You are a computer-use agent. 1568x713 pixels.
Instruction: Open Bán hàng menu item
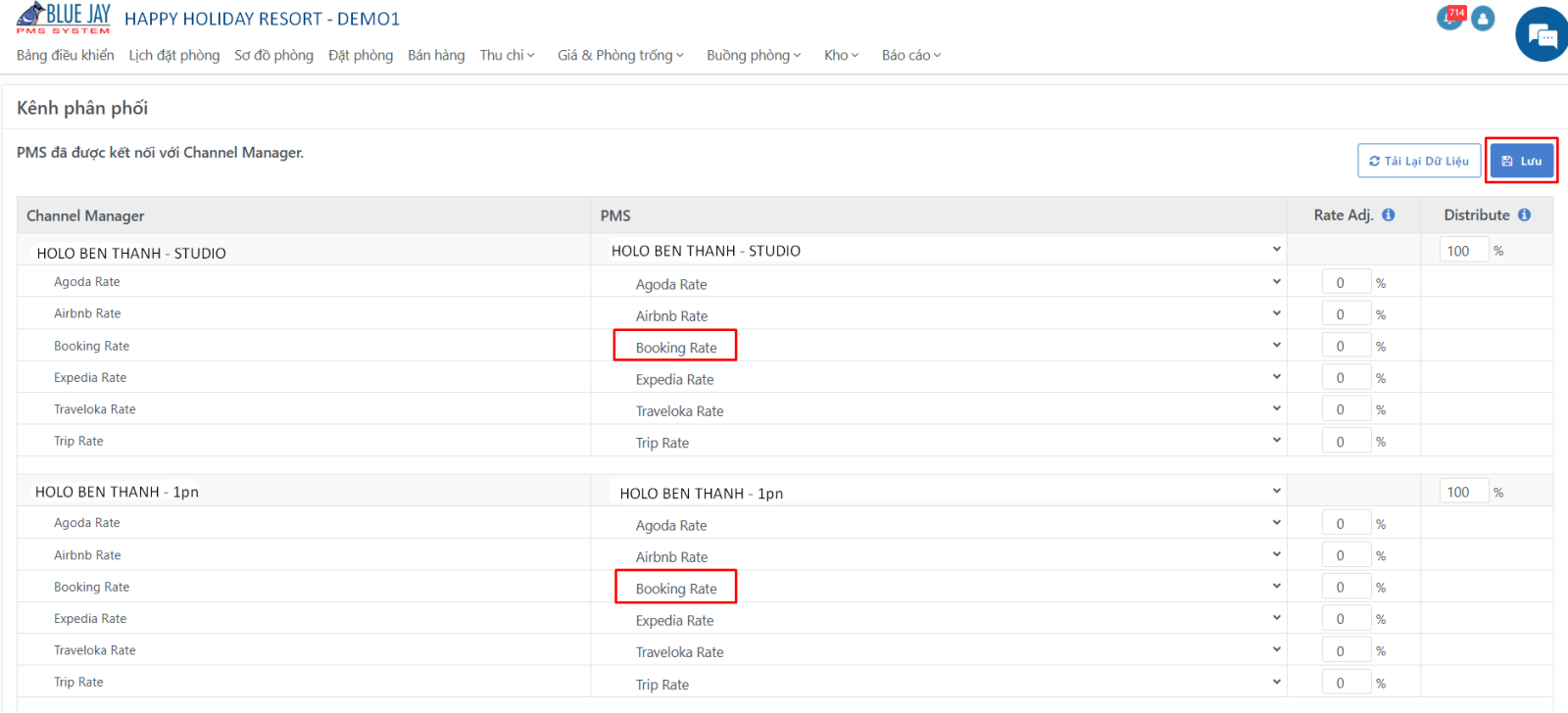[x=436, y=56]
